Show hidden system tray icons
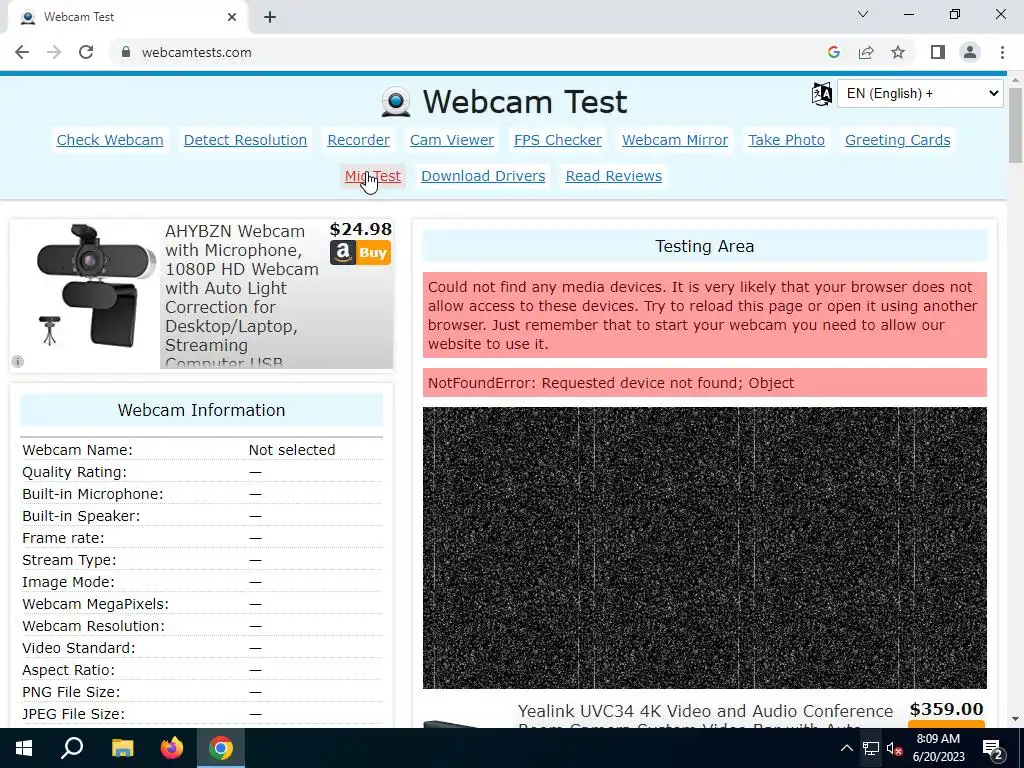1024x768 pixels. point(846,748)
